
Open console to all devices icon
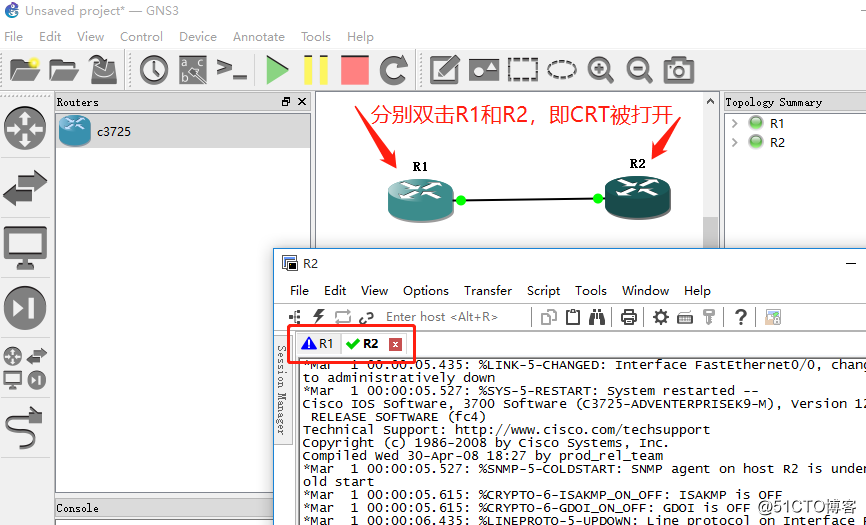point(231,70)
